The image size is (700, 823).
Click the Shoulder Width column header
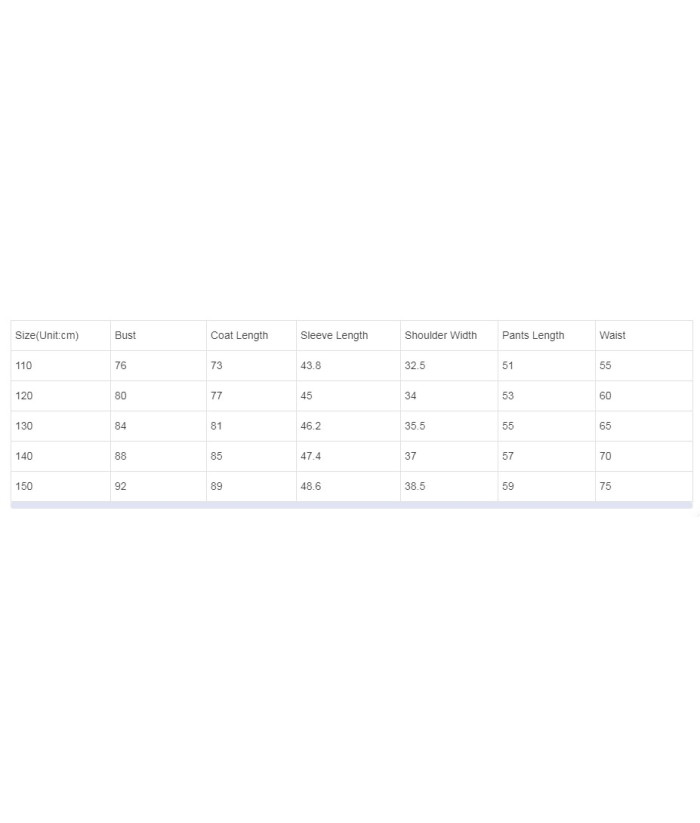449,335
